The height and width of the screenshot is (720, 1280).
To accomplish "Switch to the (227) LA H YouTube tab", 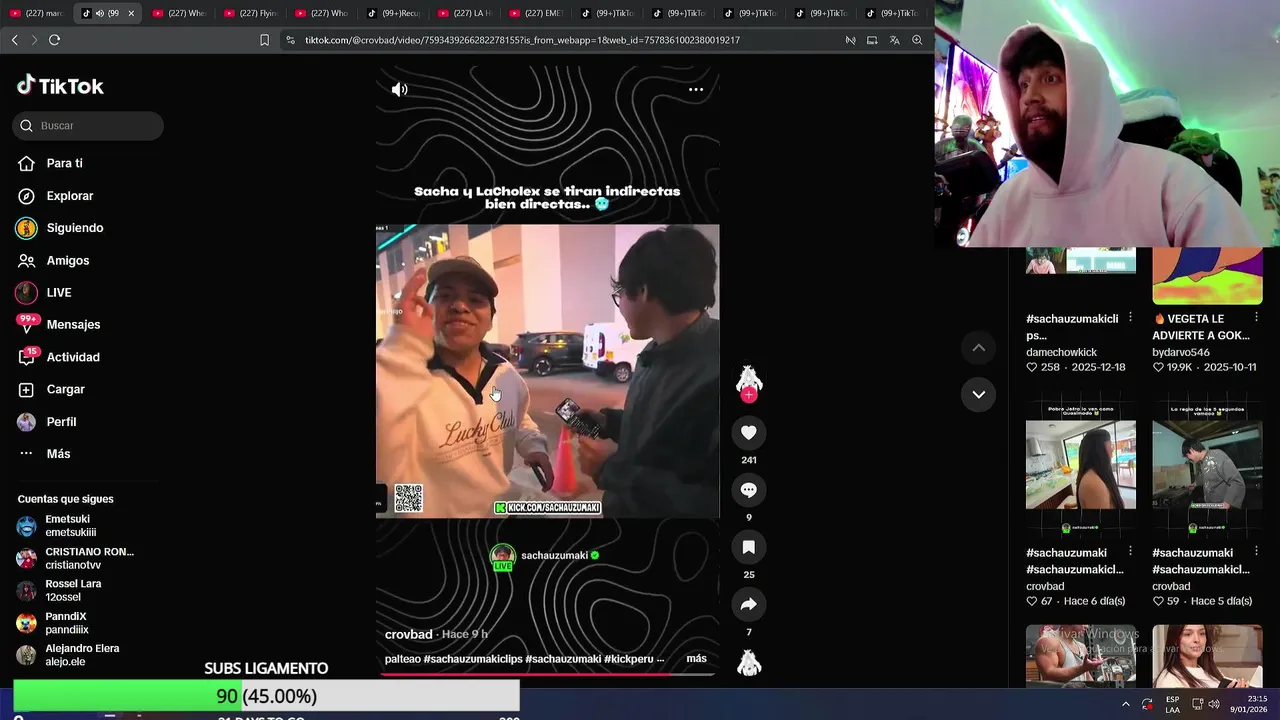I will (x=465, y=13).
